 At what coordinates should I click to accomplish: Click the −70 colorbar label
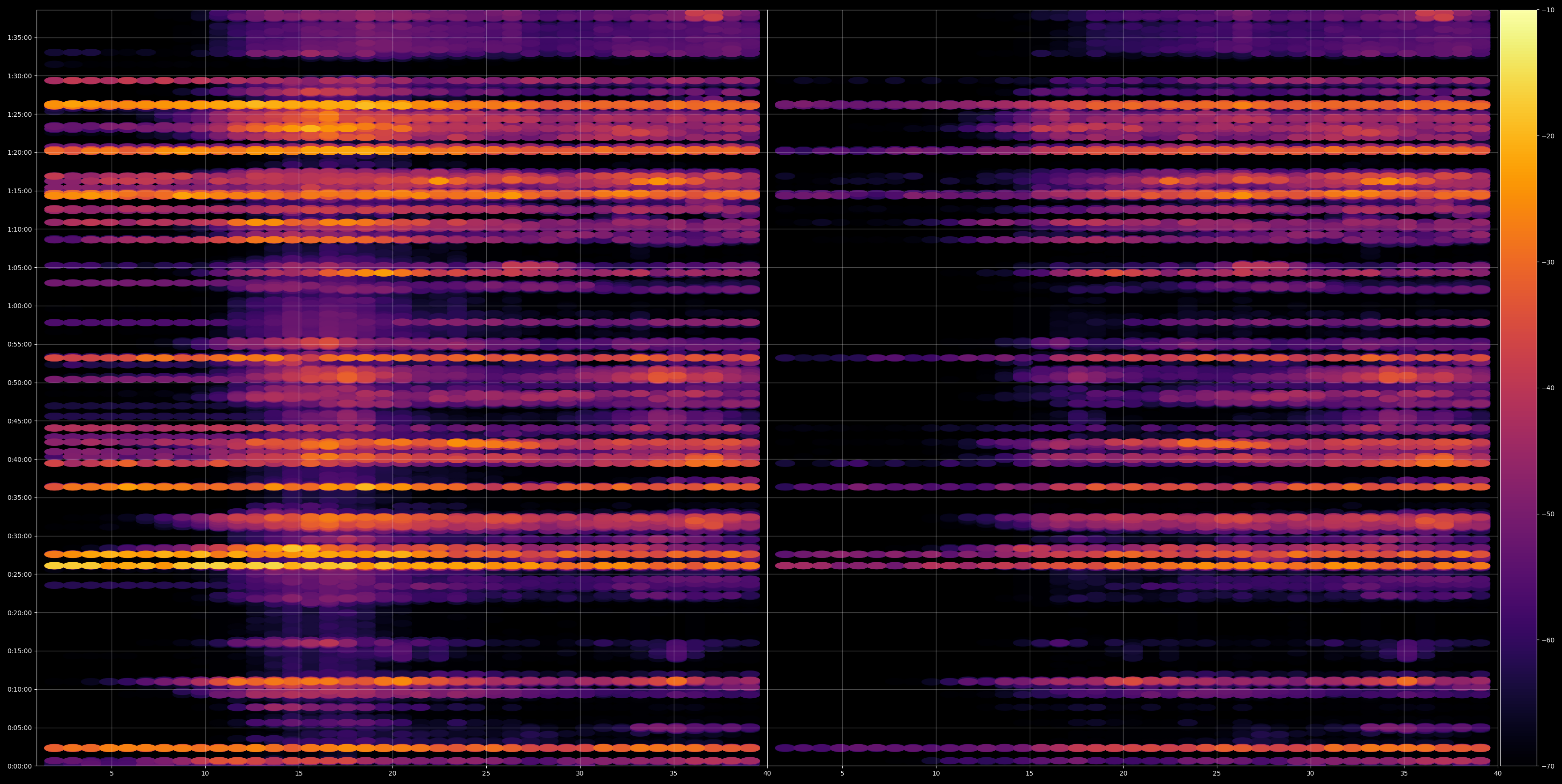click(x=1548, y=766)
